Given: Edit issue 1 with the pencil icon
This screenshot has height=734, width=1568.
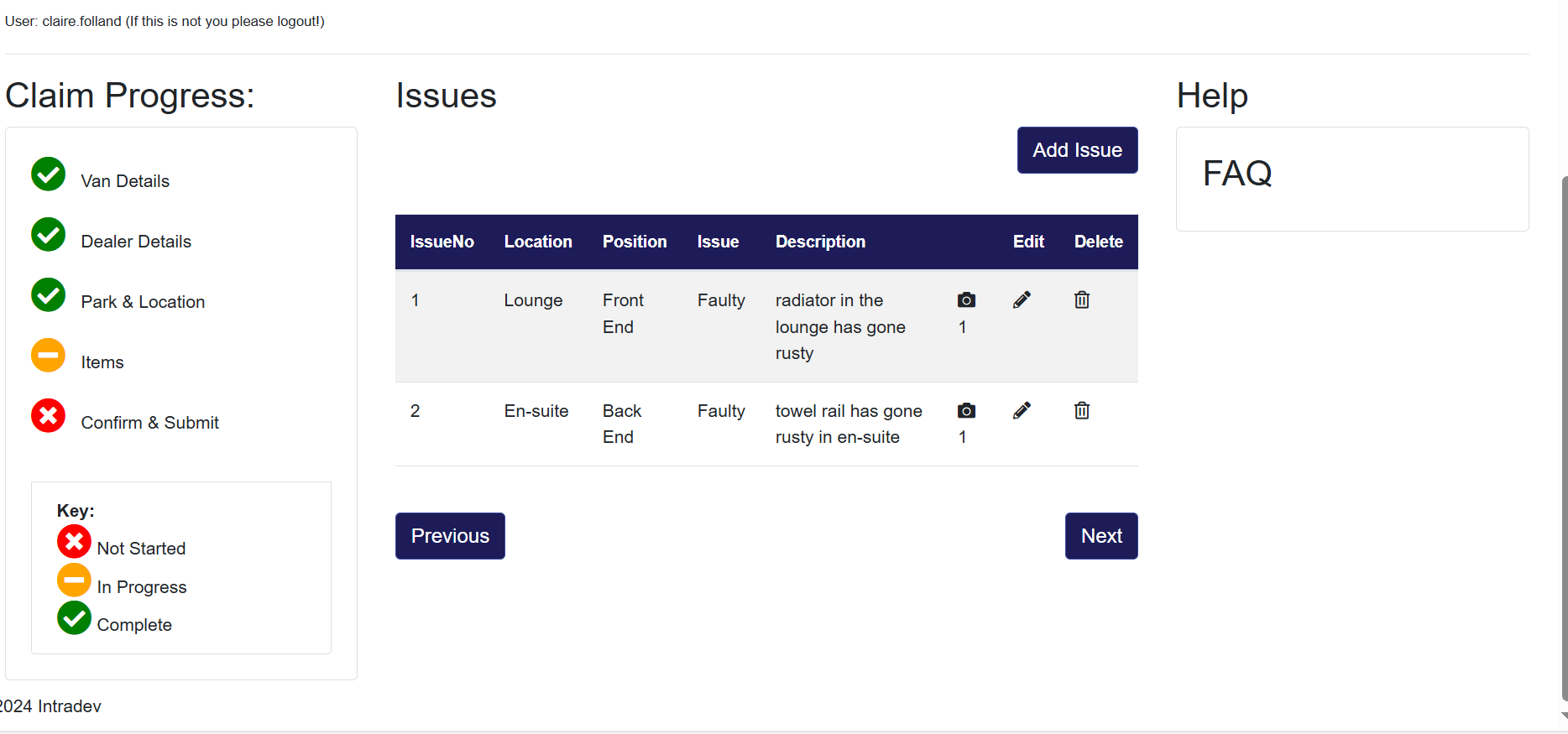Looking at the screenshot, I should (1022, 300).
